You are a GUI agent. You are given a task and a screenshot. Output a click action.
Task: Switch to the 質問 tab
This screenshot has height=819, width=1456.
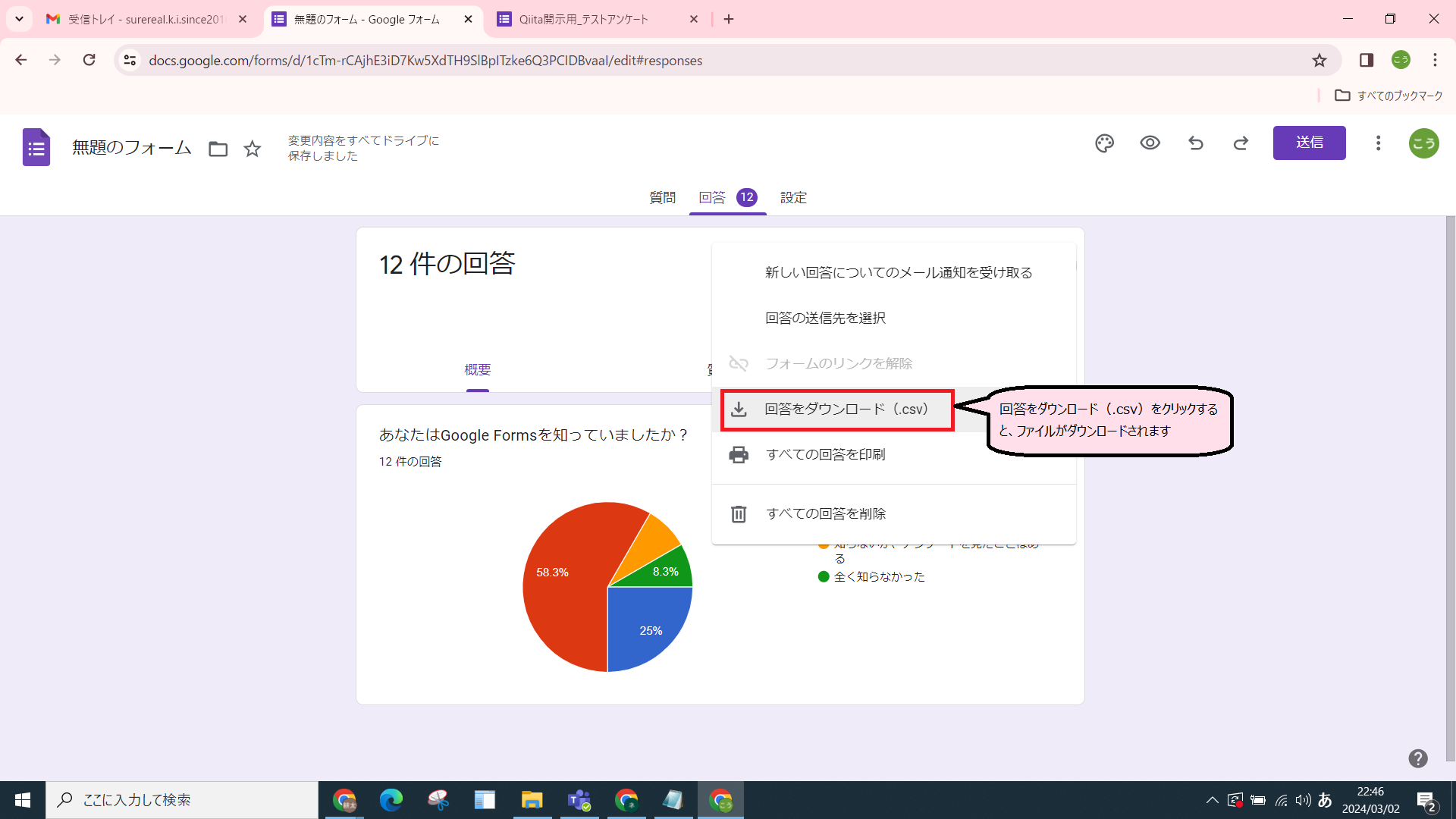coord(662,196)
